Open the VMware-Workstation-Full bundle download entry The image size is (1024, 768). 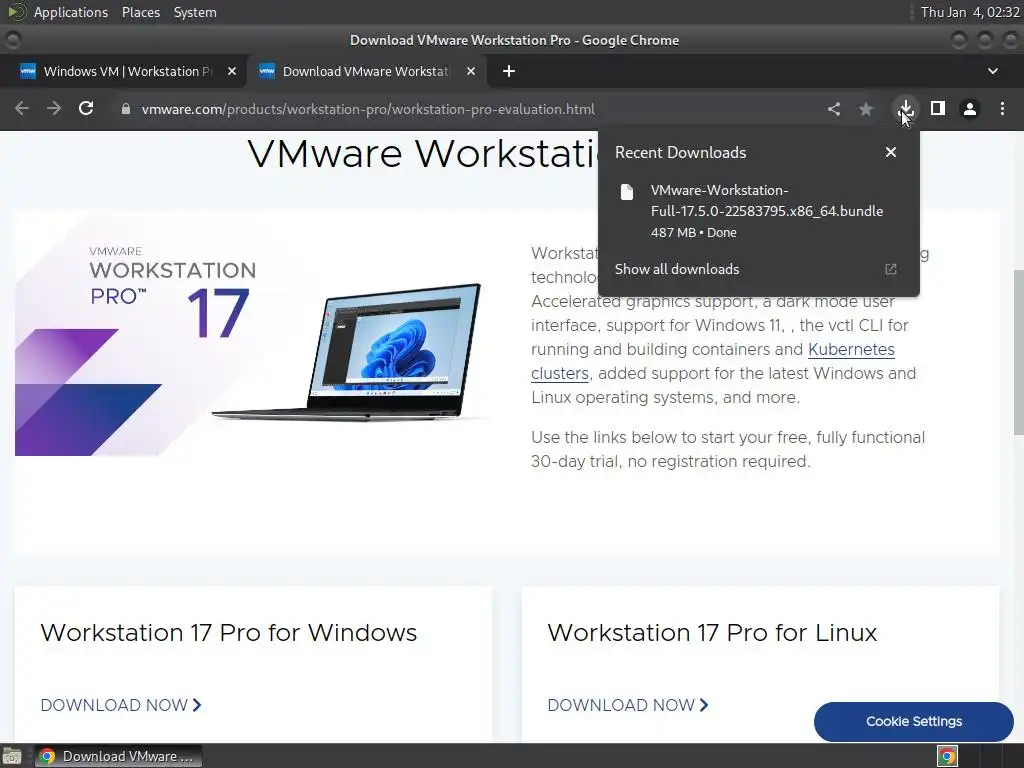(x=758, y=211)
